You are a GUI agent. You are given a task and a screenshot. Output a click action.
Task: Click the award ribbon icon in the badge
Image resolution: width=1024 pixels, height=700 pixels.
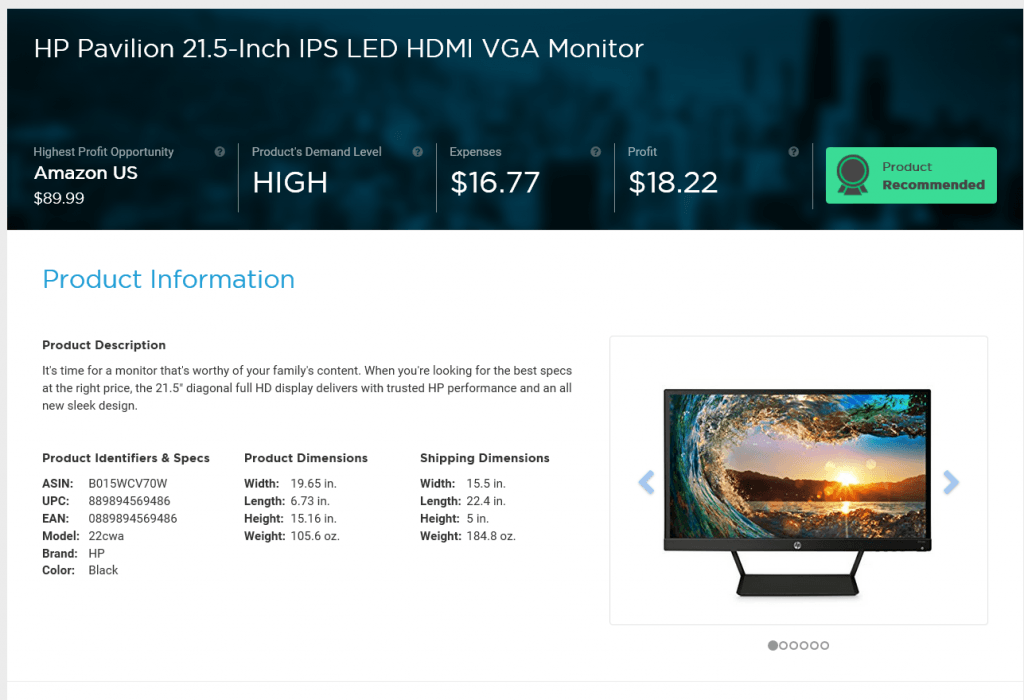click(853, 175)
